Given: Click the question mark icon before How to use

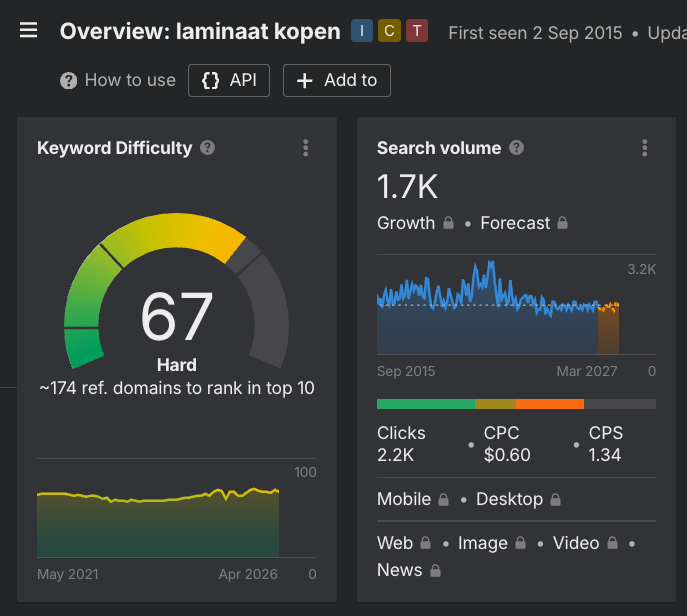Looking at the screenshot, I should click(68, 81).
